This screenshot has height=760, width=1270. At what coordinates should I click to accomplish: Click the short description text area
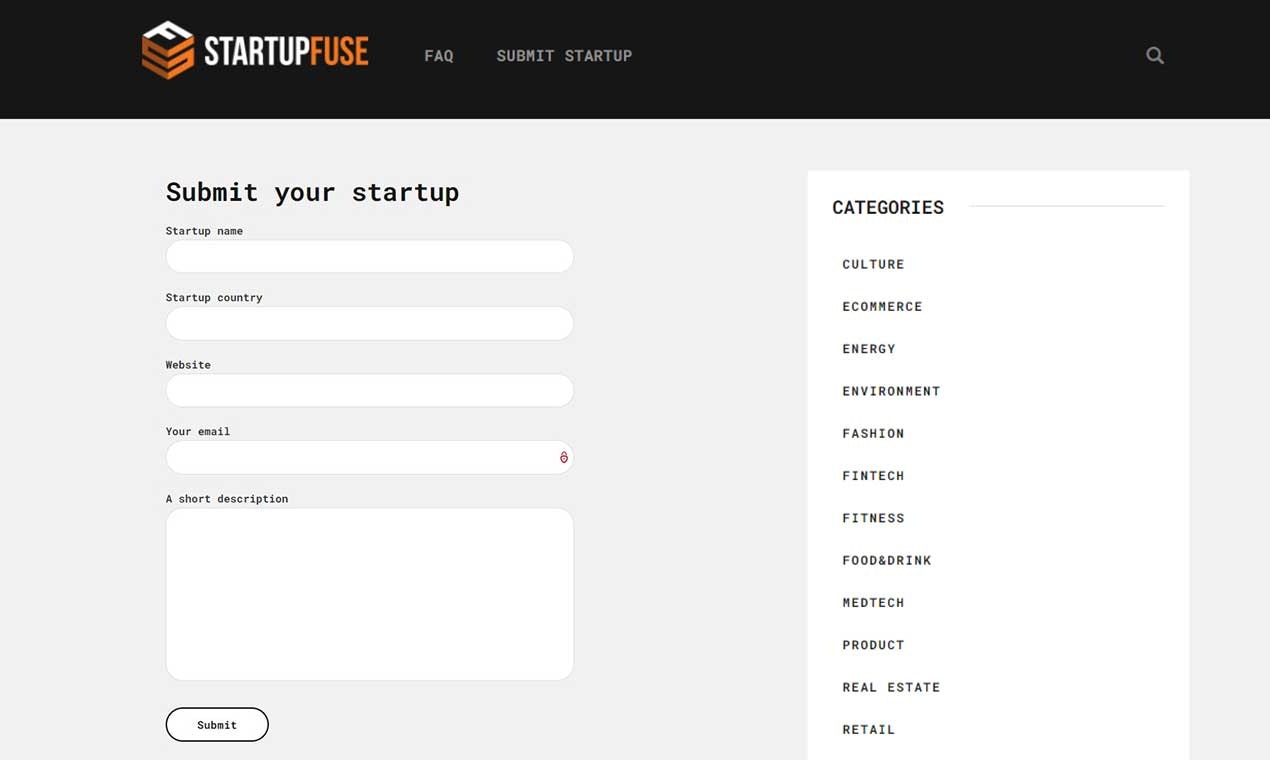point(369,594)
